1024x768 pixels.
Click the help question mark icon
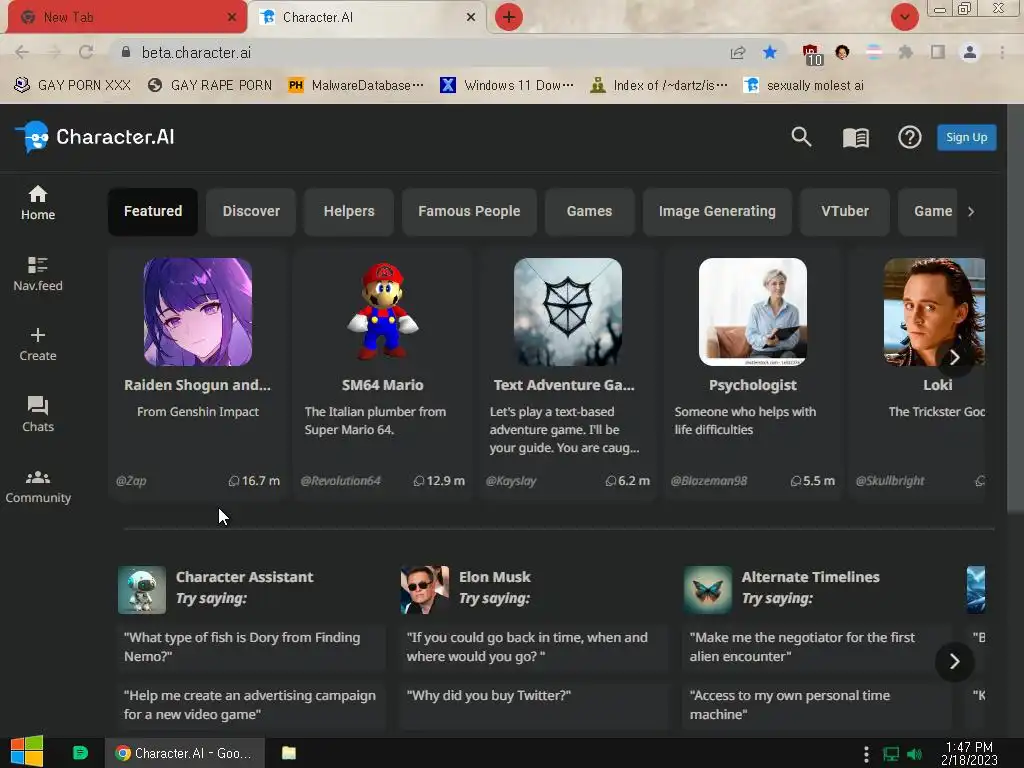909,137
